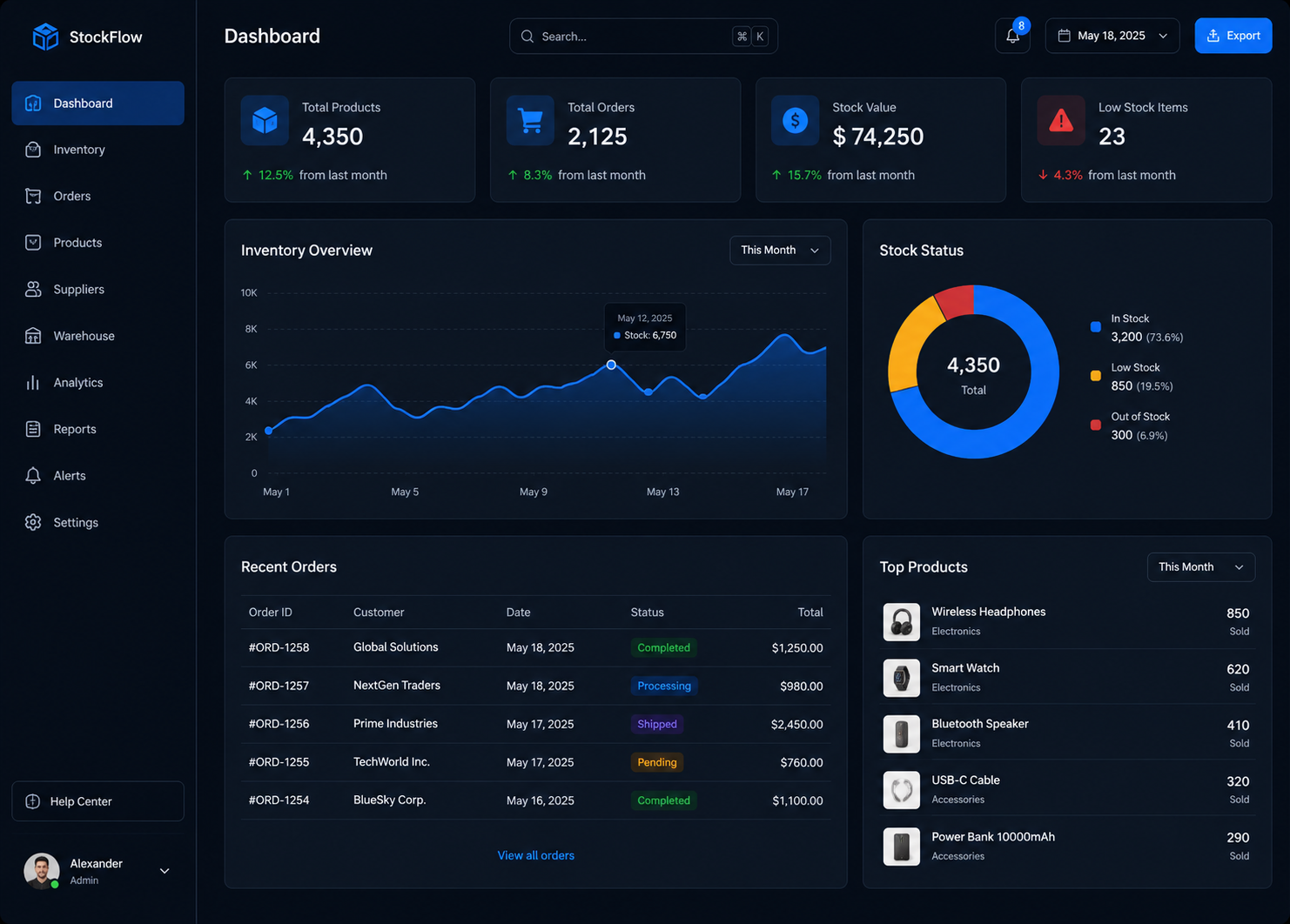Open Suppliers menu item
Screen dimensions: 1290x924
[97, 289]
